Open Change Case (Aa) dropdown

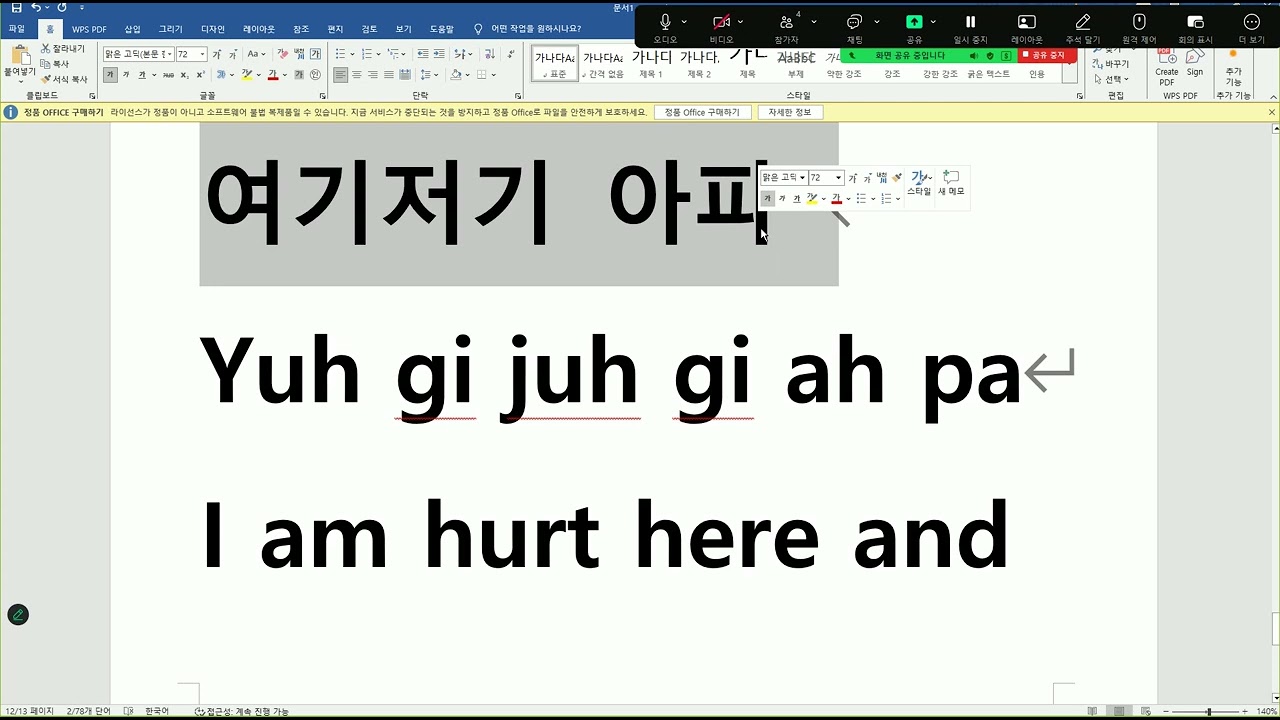(x=256, y=54)
